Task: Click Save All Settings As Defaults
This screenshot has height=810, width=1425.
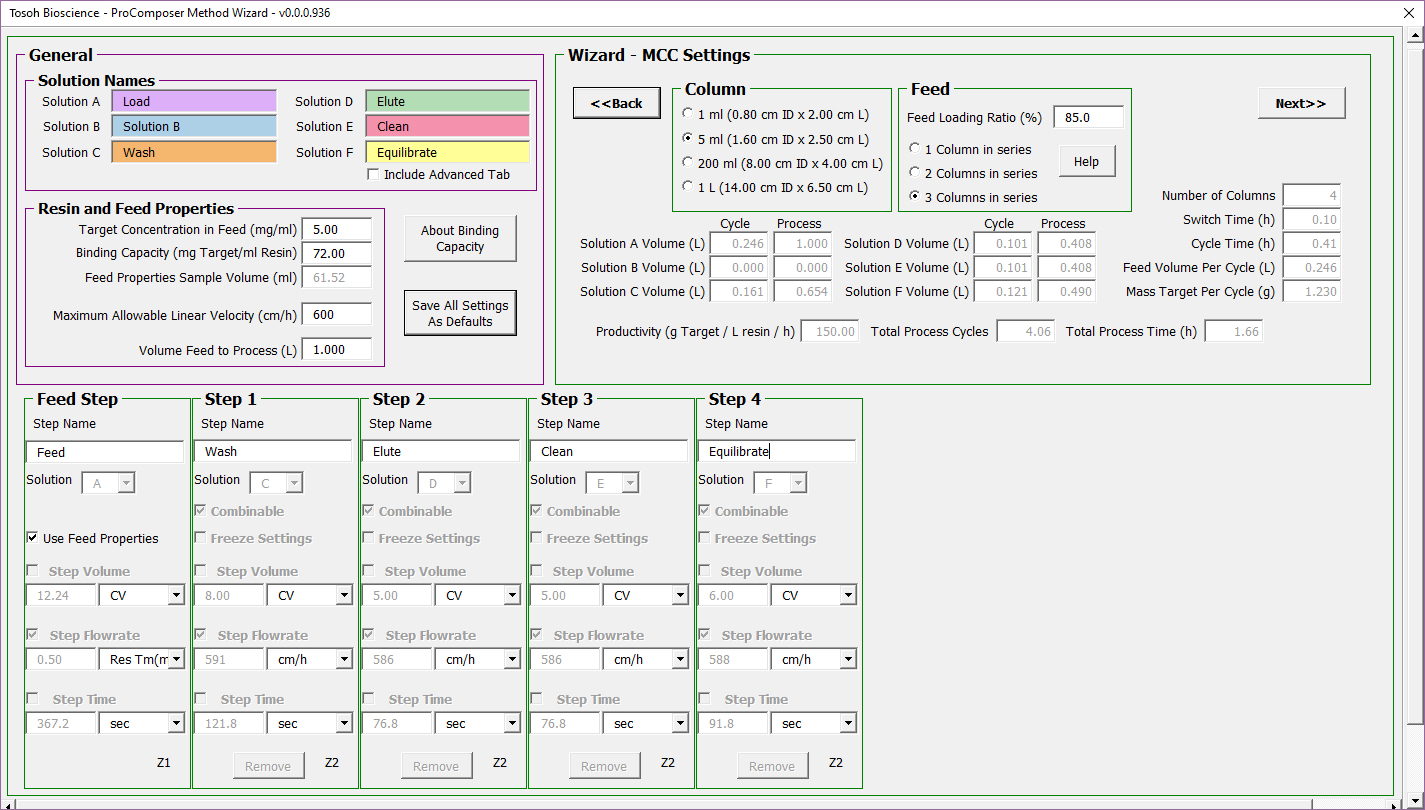Action: [x=460, y=313]
